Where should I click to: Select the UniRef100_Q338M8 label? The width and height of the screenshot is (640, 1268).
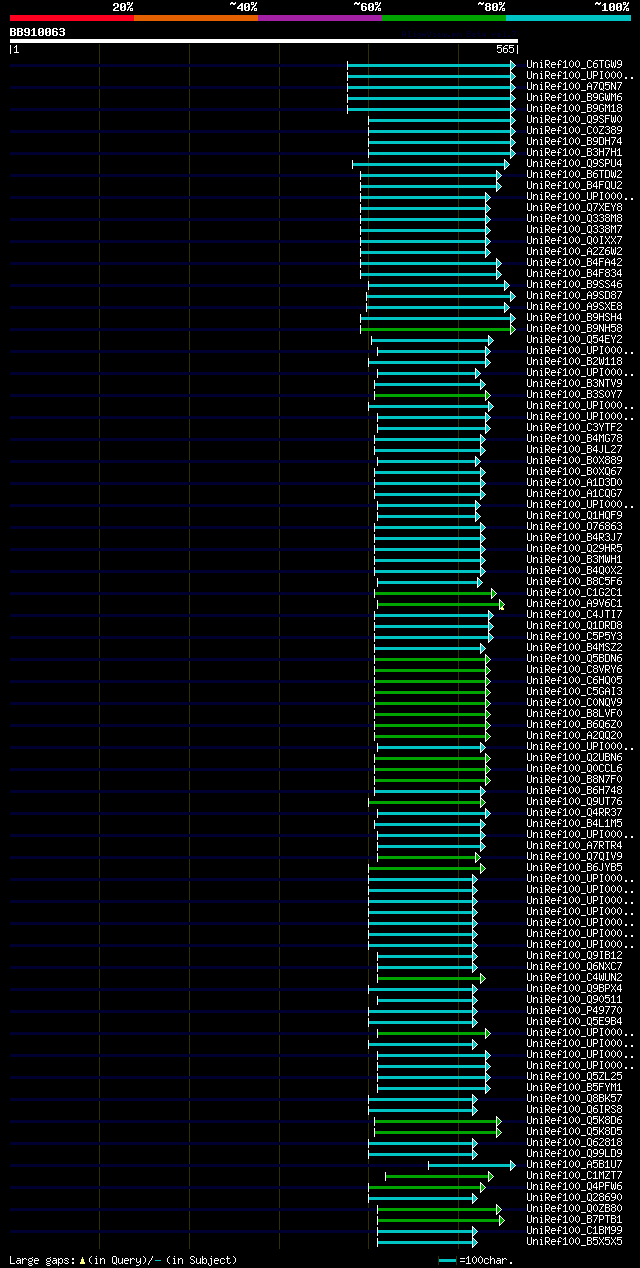[574, 218]
